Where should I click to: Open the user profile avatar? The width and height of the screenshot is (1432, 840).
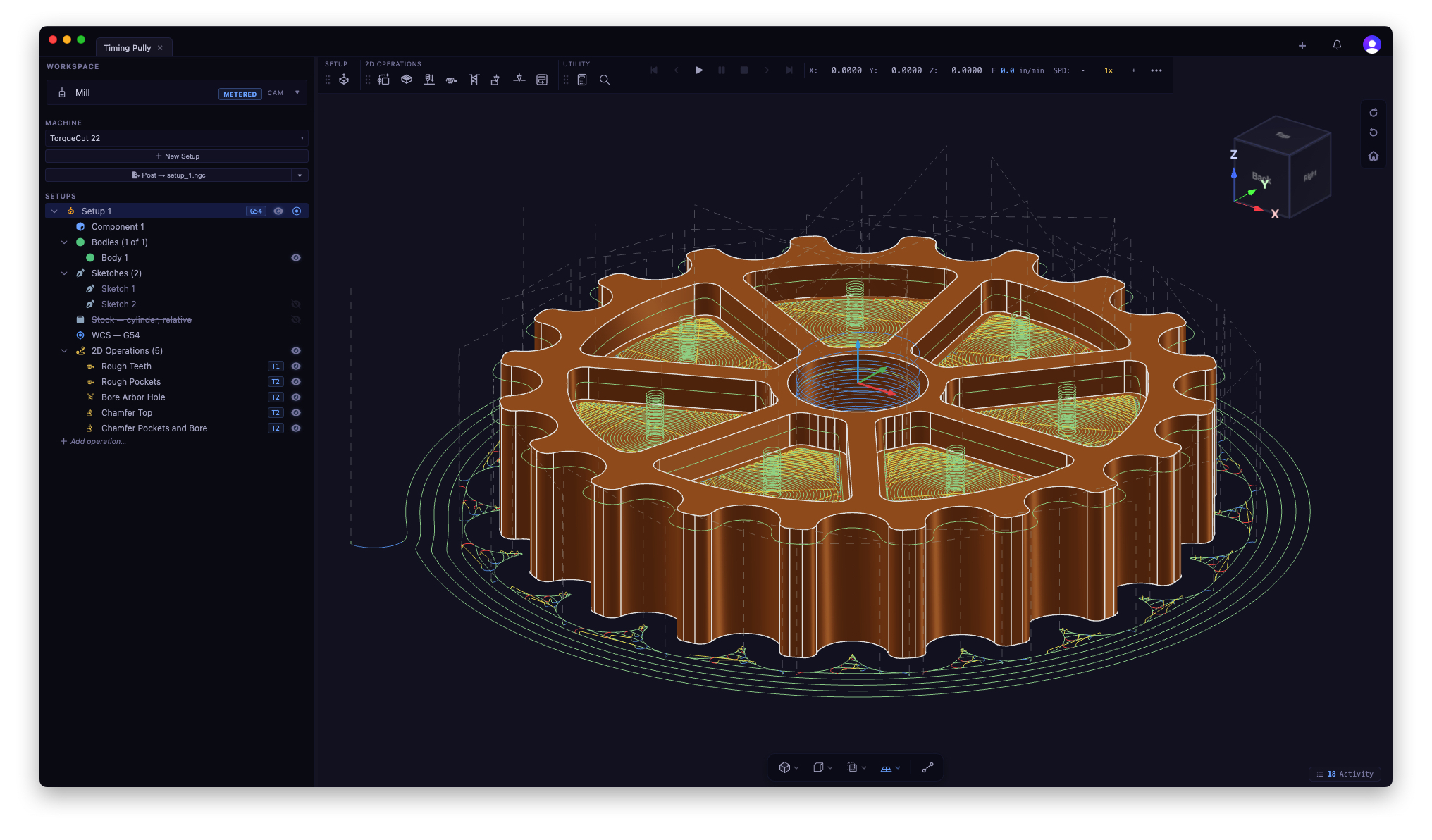click(1371, 45)
